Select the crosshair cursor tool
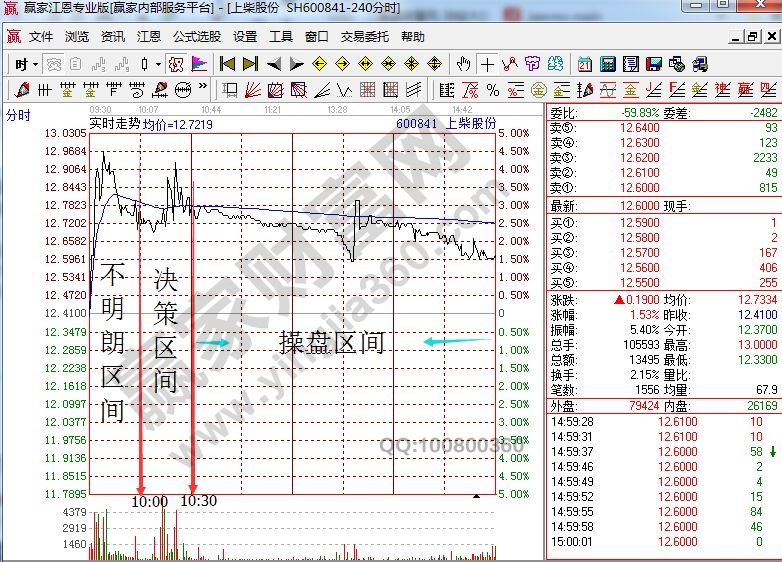 (x=487, y=64)
